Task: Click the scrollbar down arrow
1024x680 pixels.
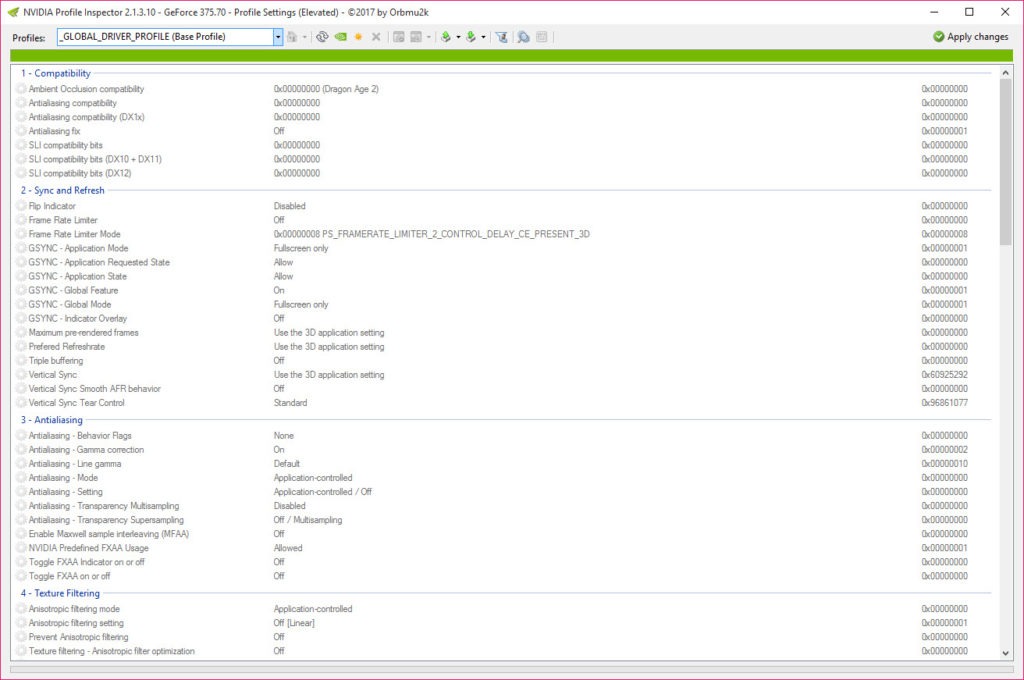Action: tap(1005, 653)
